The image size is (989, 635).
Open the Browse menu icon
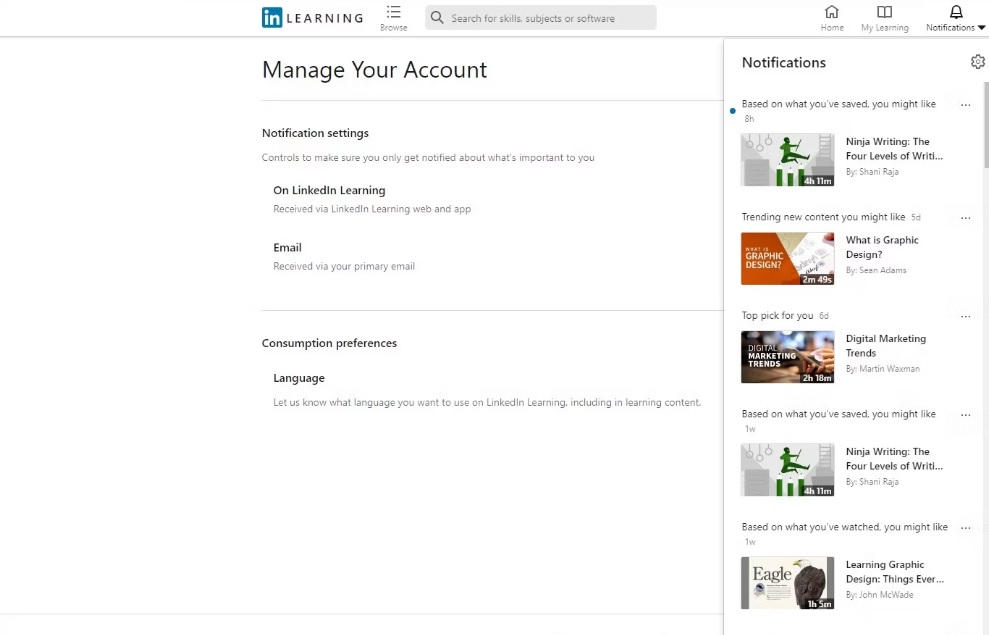tap(394, 12)
